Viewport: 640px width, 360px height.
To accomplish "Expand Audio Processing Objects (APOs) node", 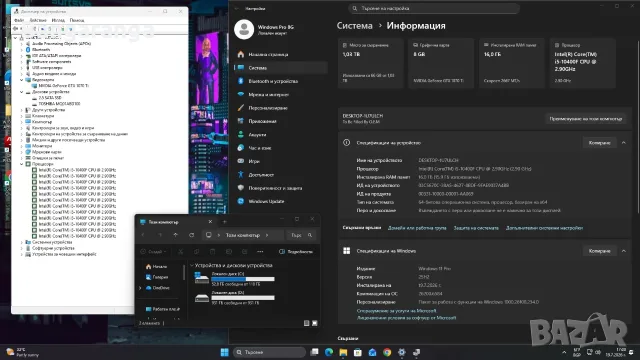I will tap(22, 44).
